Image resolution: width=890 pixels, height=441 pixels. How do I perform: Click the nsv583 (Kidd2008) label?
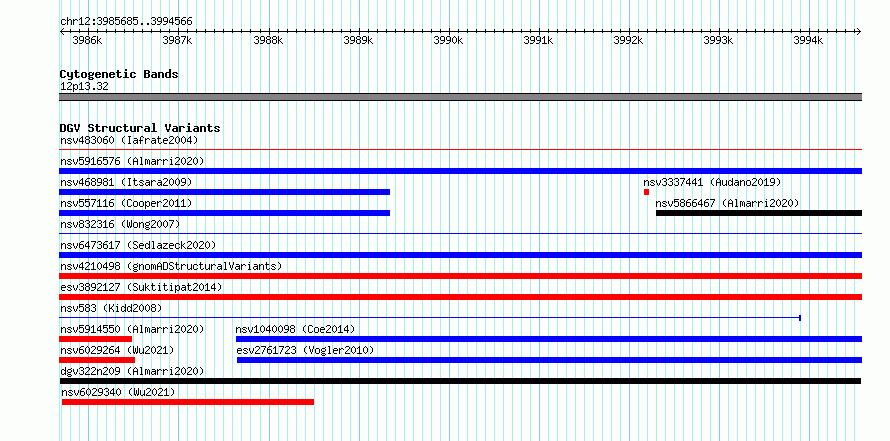111,308
